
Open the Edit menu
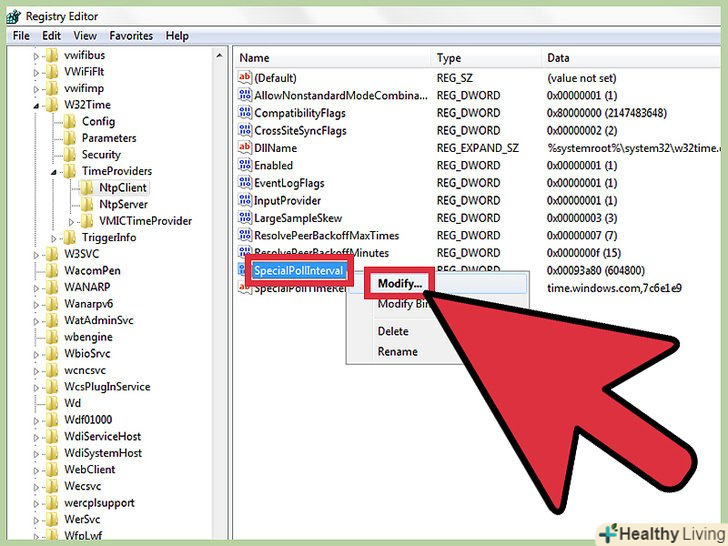tap(52, 36)
